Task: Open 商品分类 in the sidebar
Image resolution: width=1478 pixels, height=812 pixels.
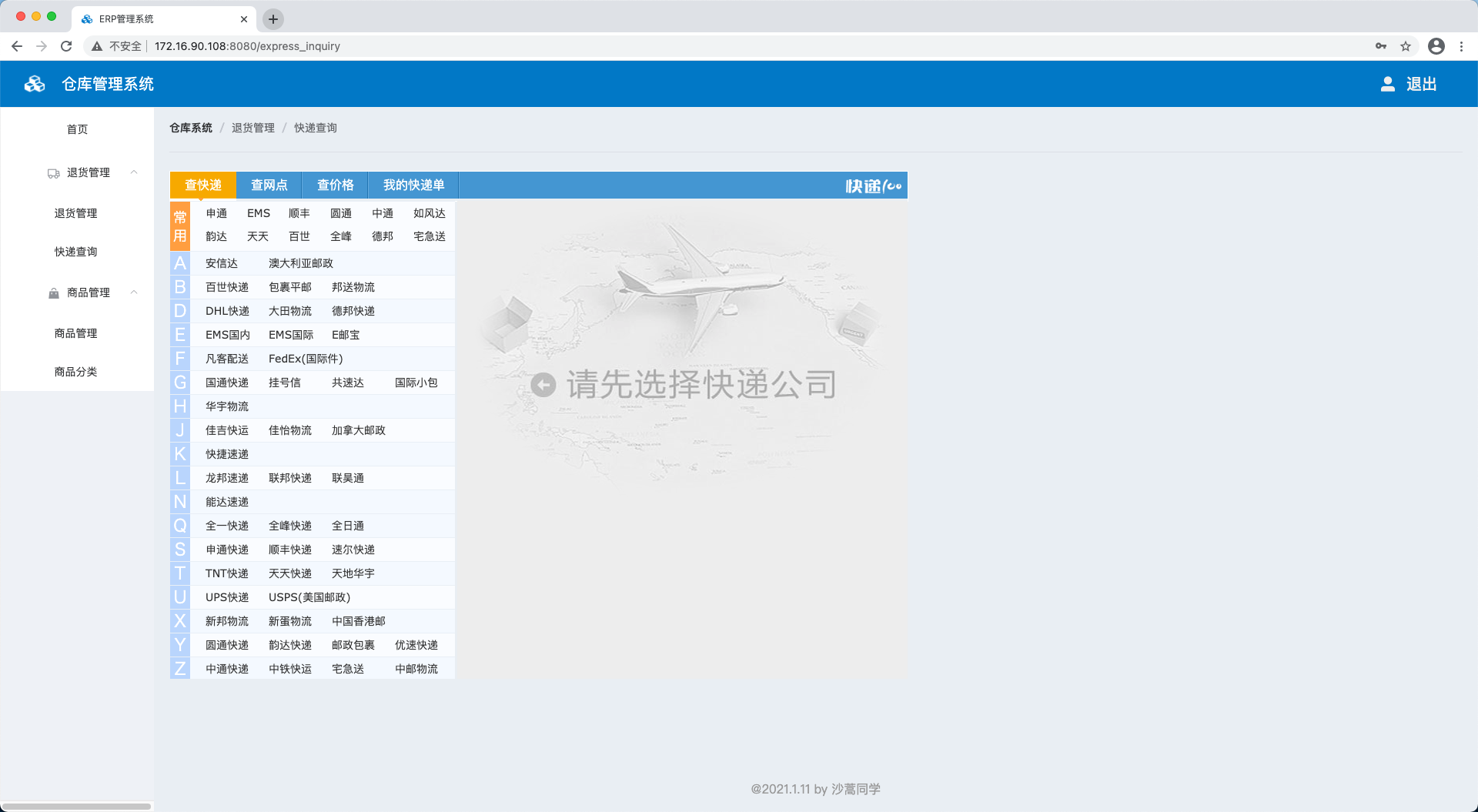Action: 75,372
